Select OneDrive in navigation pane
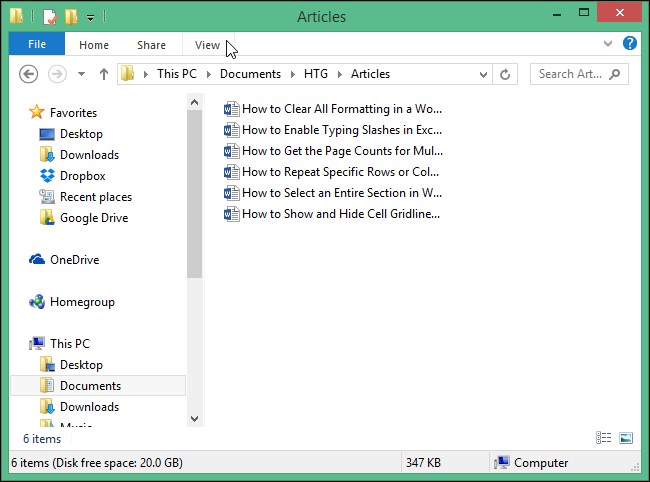 (75, 260)
